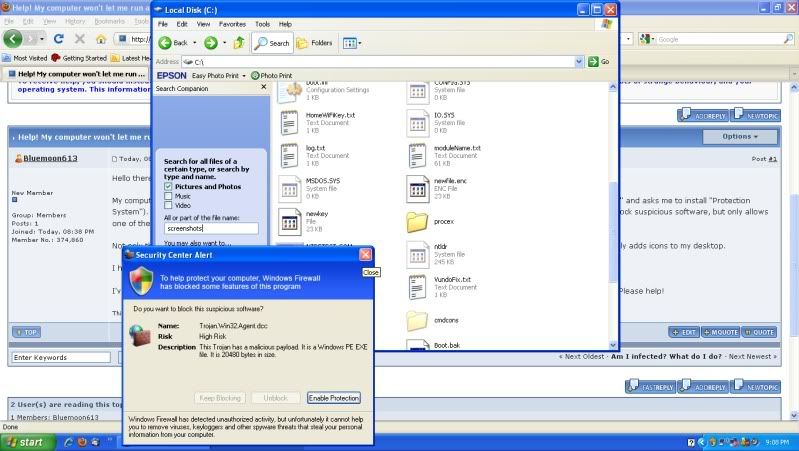Click the Enter Keywords search field
The height and width of the screenshot is (451, 799).
pyautogui.click(x=61, y=357)
